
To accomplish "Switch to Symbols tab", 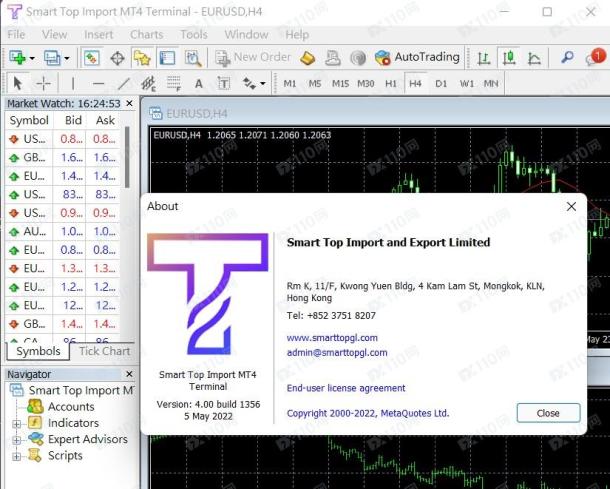I will [38, 351].
